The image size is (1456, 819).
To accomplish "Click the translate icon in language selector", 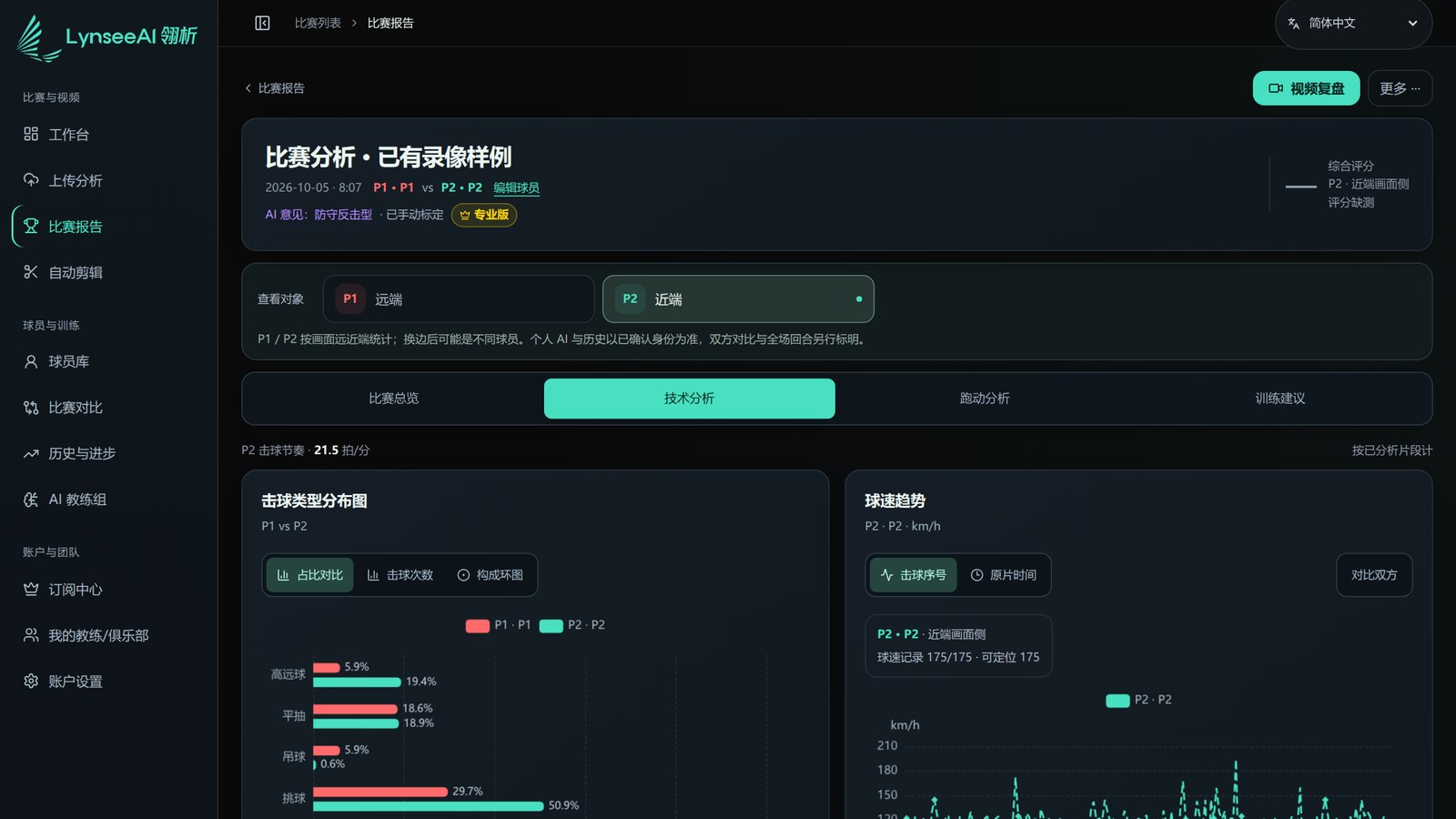I will click(1293, 24).
